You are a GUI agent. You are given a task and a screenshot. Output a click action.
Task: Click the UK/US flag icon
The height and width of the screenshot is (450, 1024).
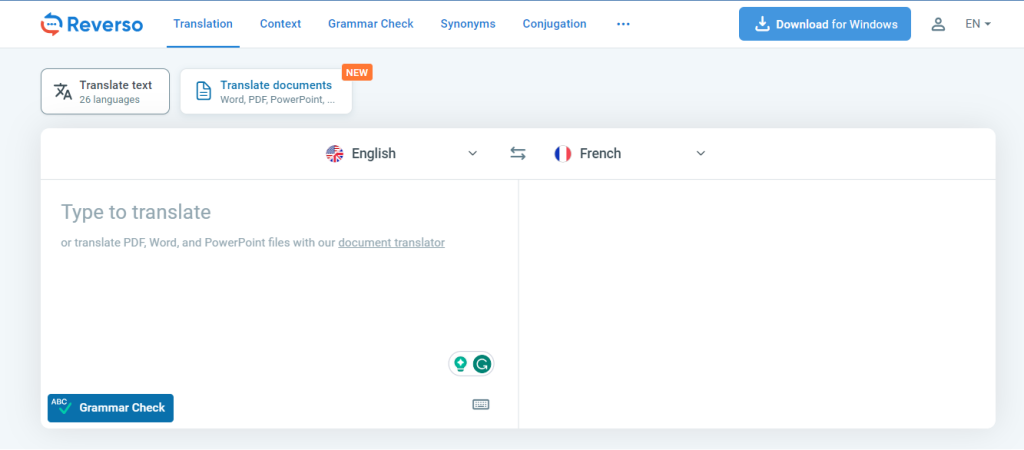pyautogui.click(x=334, y=153)
